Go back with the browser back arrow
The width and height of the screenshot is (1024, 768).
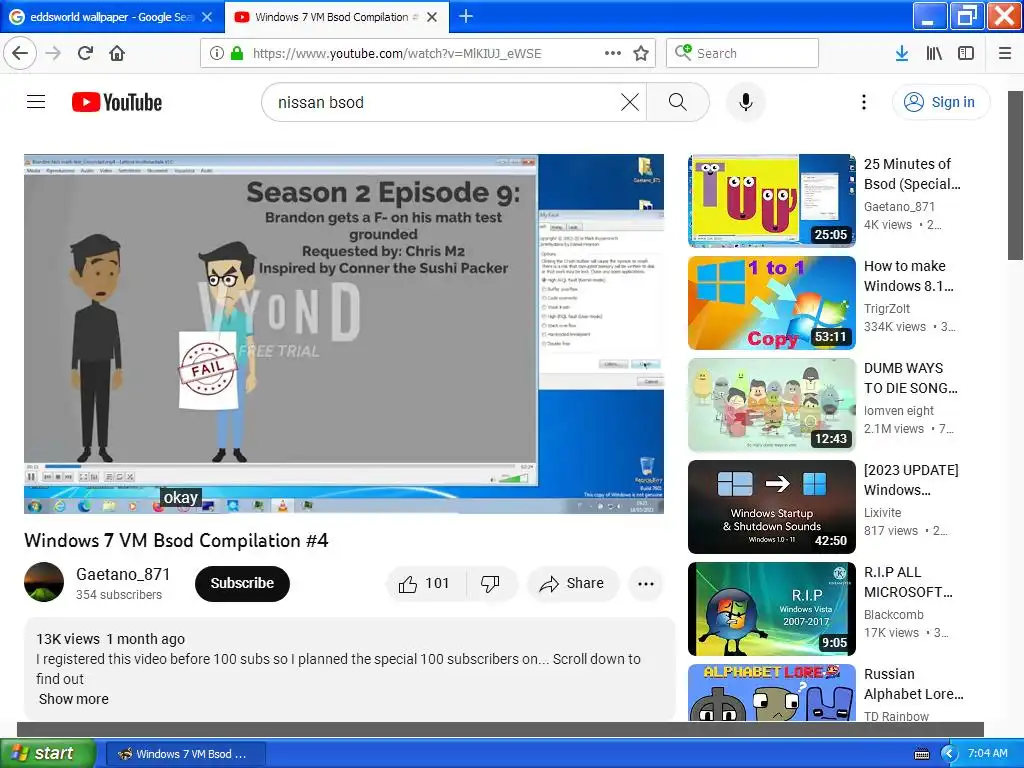pos(20,53)
